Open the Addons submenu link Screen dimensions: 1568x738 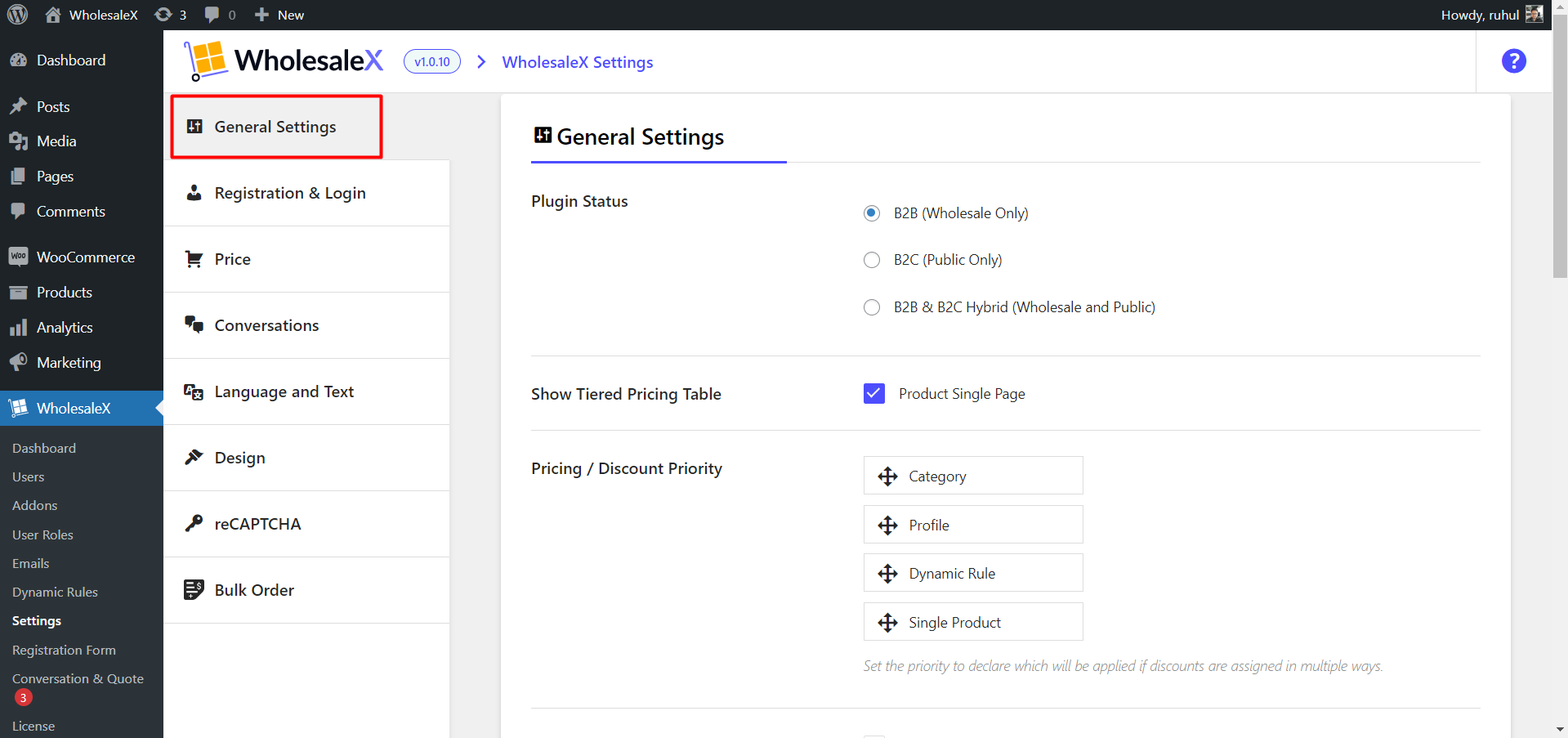(x=35, y=506)
